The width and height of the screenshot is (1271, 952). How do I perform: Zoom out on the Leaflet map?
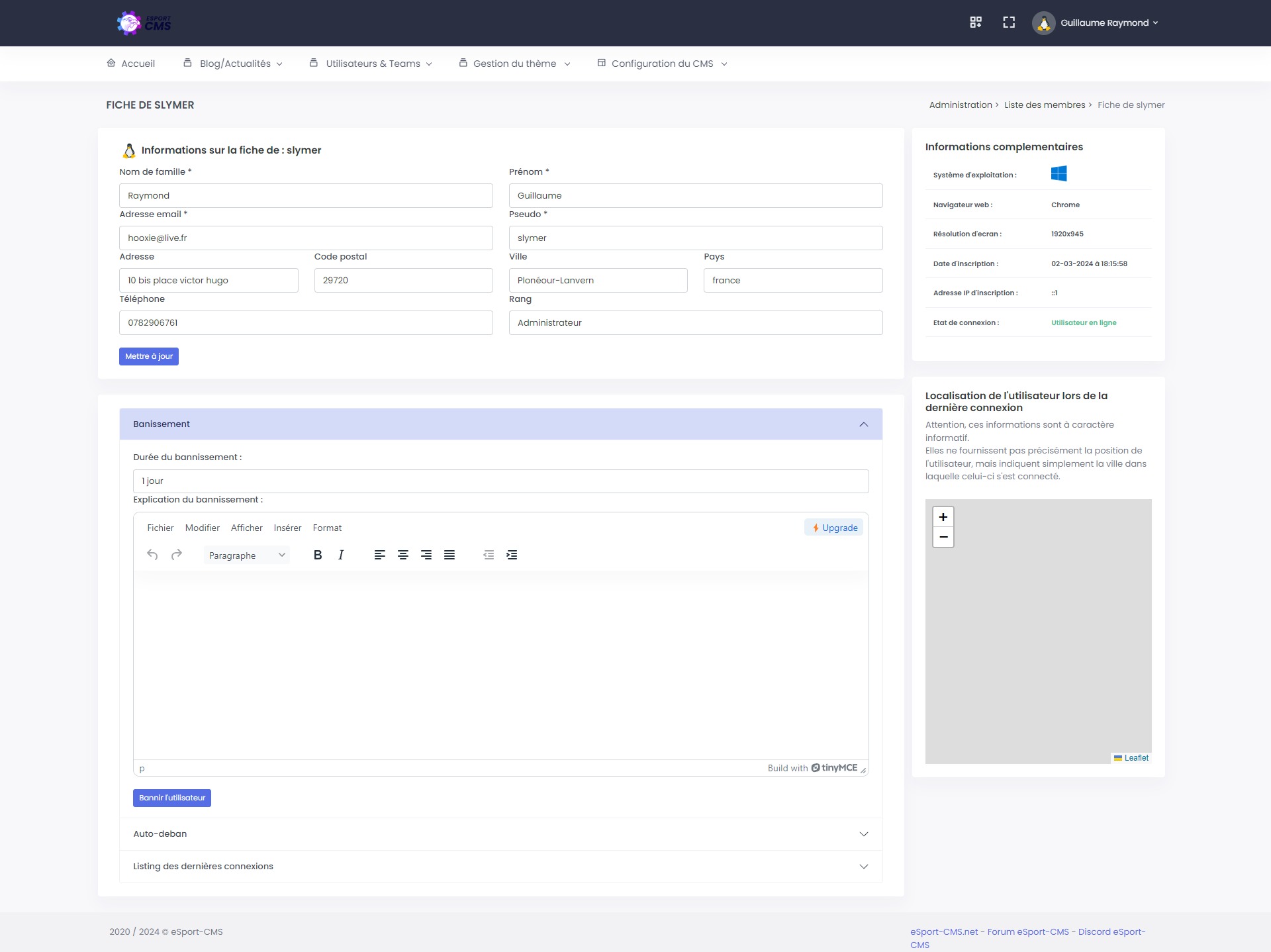[943, 537]
